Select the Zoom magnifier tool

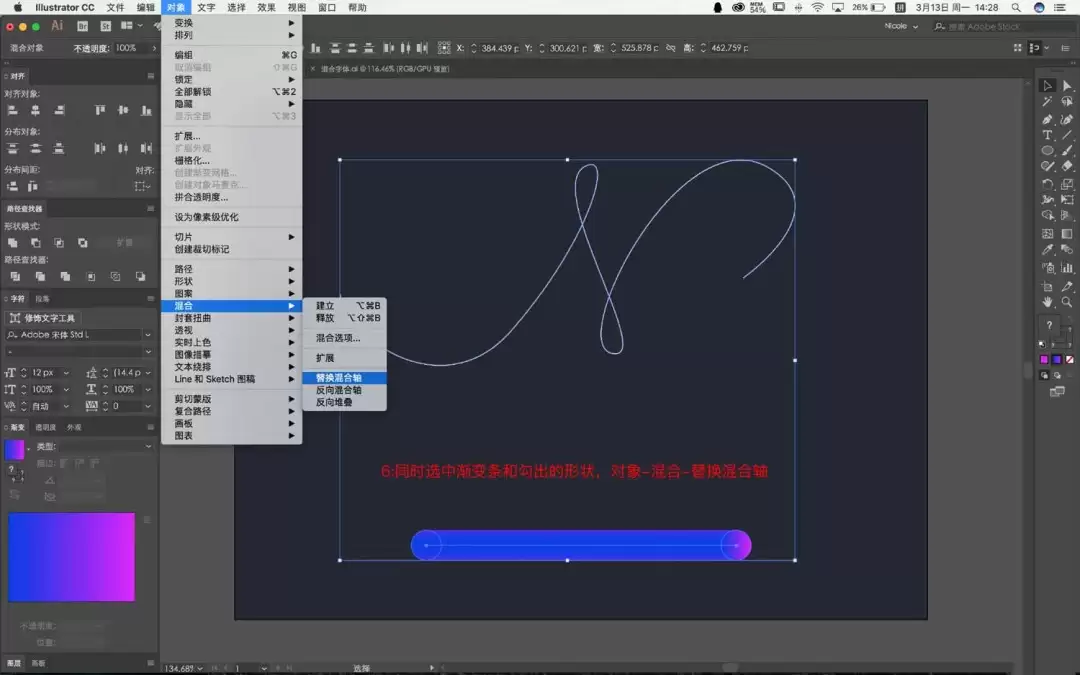click(1067, 302)
